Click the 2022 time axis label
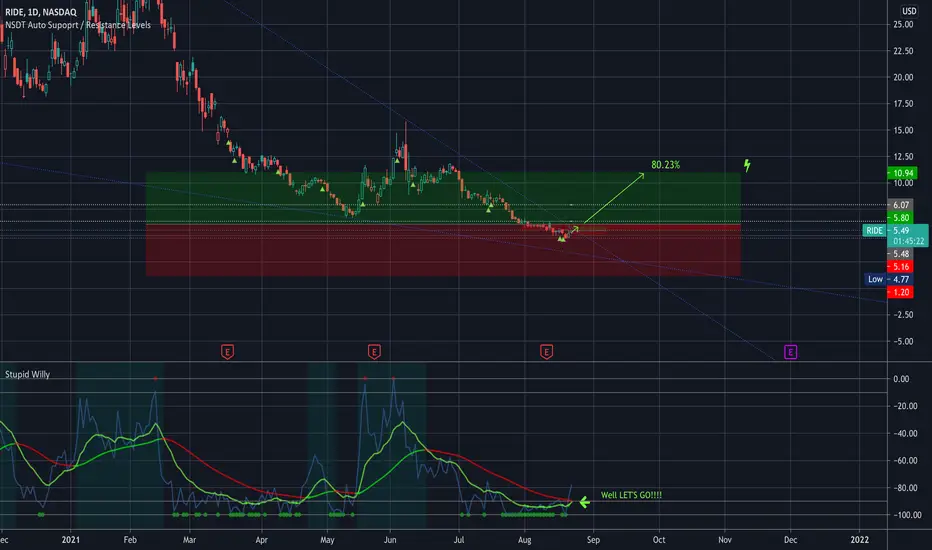This screenshot has height=550, width=932. (x=859, y=540)
